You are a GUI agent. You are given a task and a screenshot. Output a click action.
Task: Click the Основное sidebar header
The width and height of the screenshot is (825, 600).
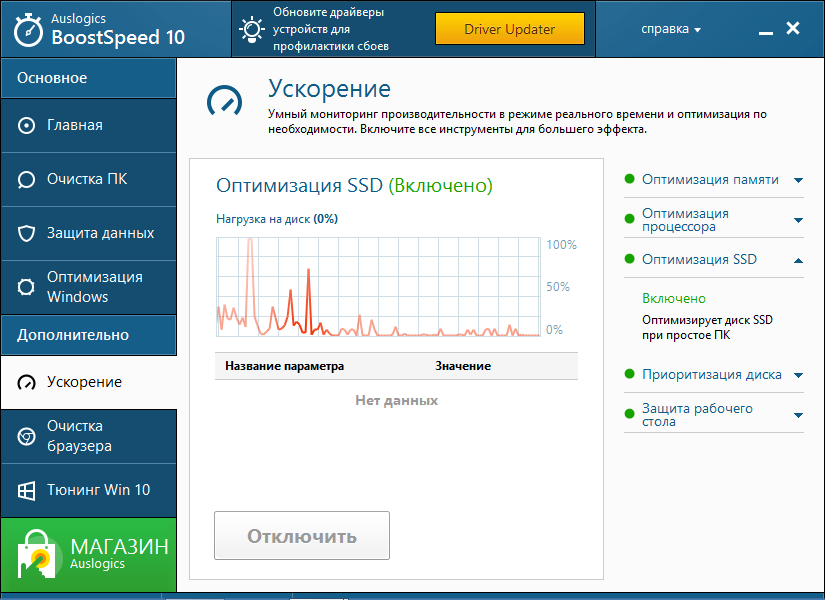(88, 78)
